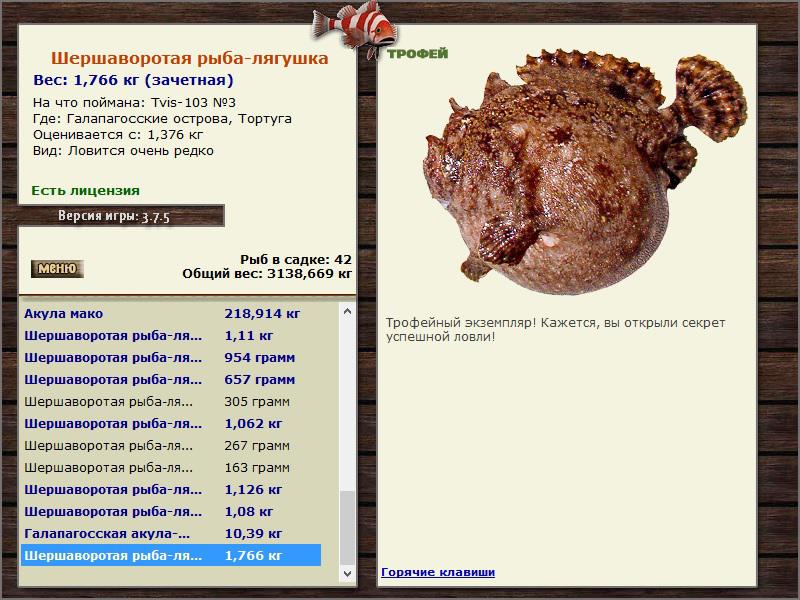
Task: Click the Трофейный экземпляр message text
Action: point(555,330)
